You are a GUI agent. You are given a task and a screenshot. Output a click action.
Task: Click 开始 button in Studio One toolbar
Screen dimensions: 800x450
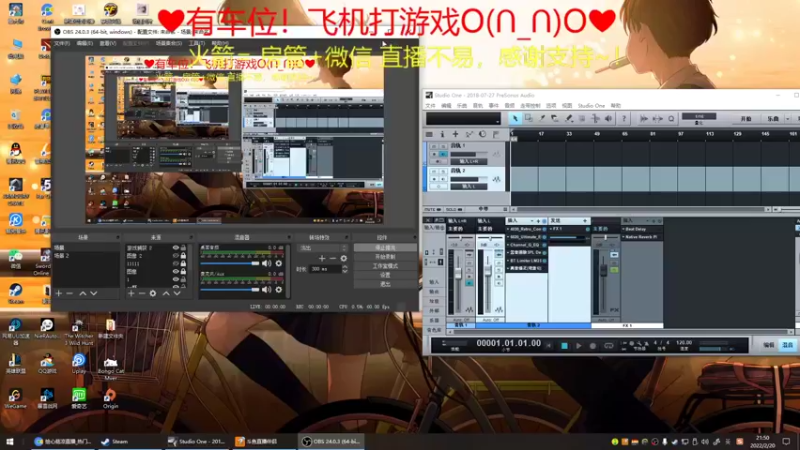746,118
